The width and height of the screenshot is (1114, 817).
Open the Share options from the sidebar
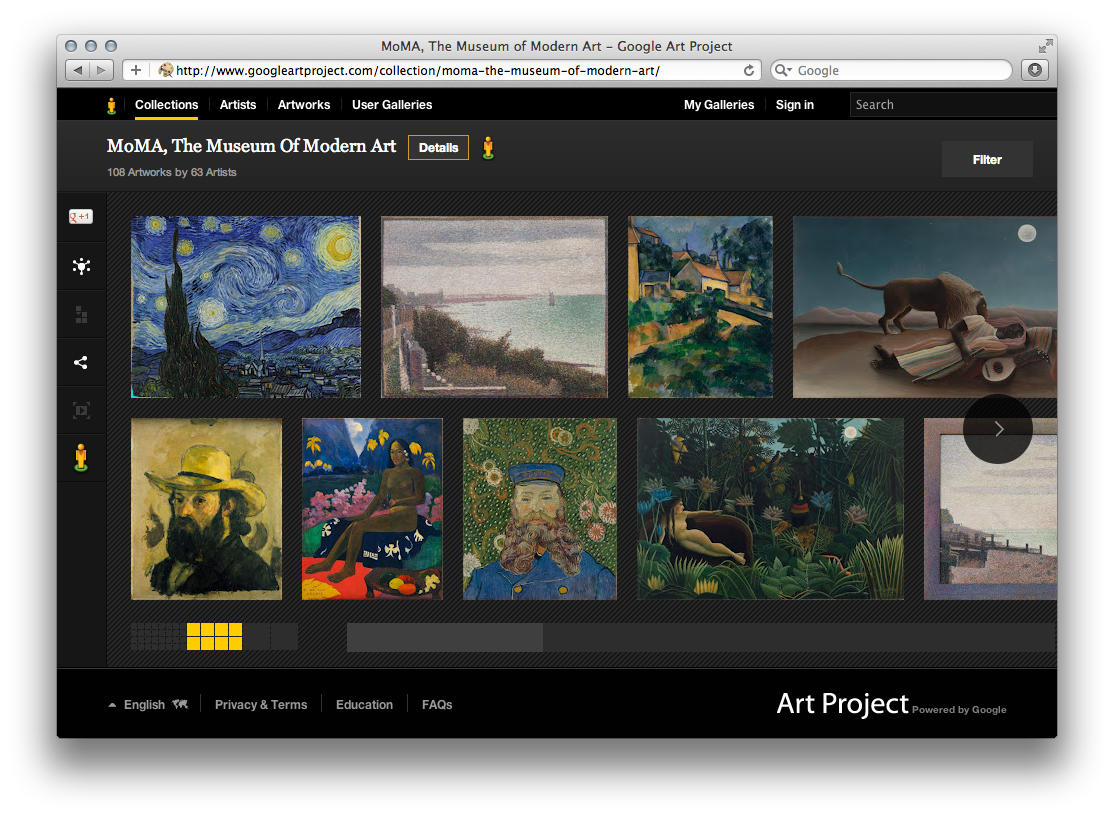pyautogui.click(x=81, y=362)
